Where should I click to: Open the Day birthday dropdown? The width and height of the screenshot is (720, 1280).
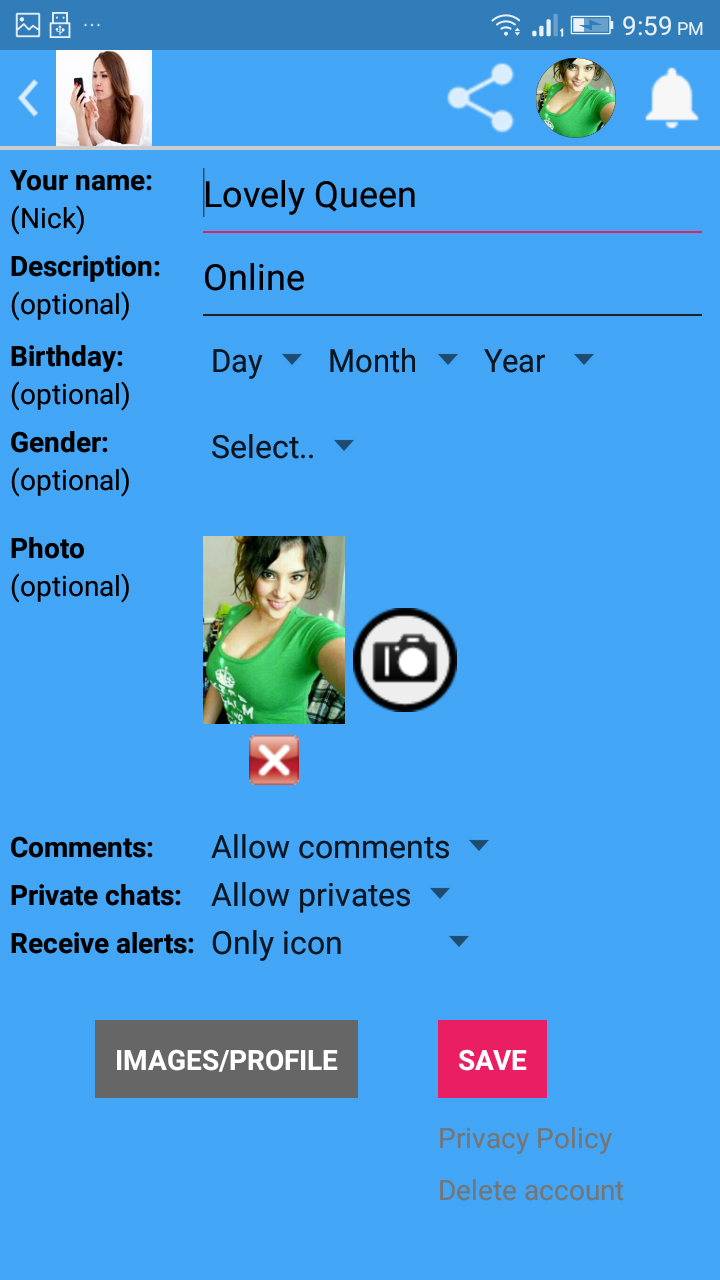(x=256, y=361)
